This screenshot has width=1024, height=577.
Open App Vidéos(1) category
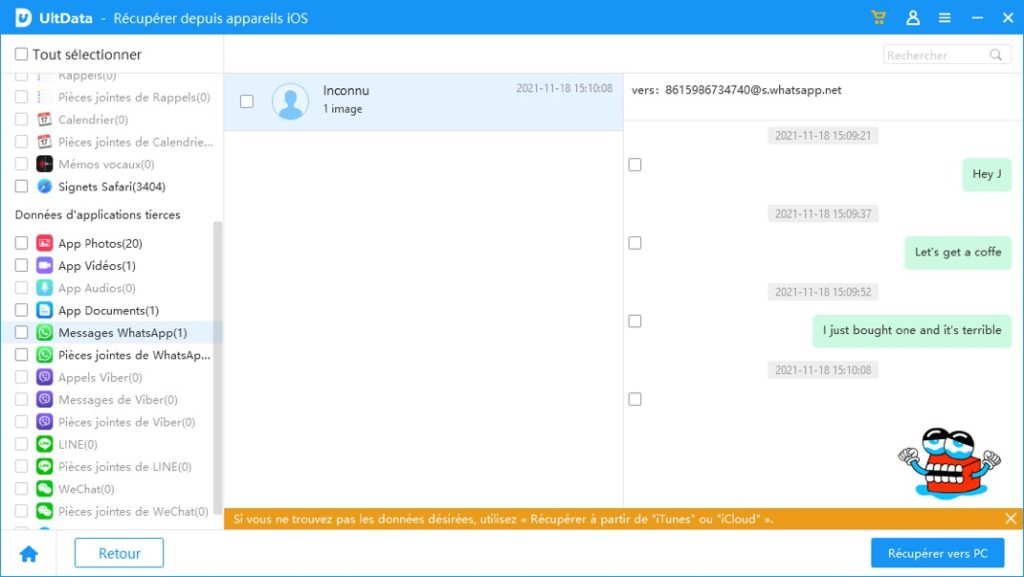point(97,266)
